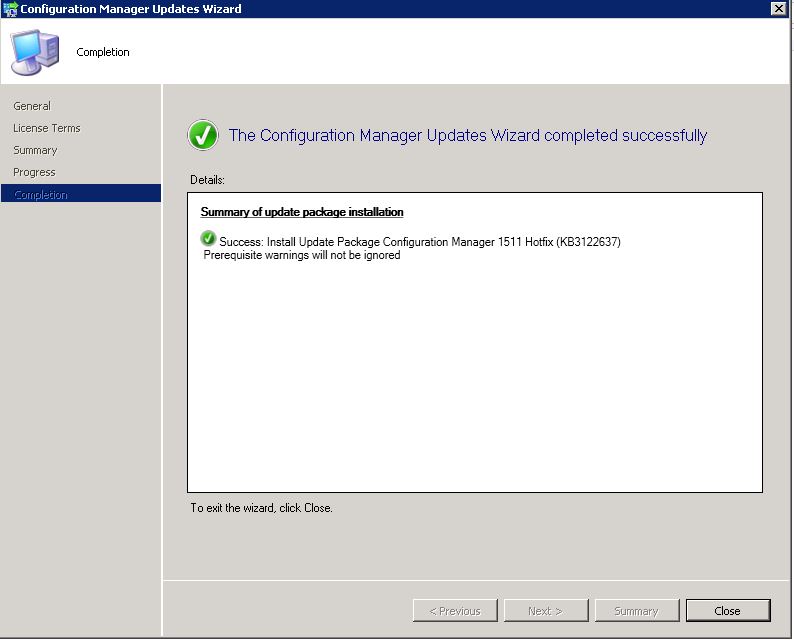Select the General step in the sidebar
The image size is (794, 640).
click(32, 106)
